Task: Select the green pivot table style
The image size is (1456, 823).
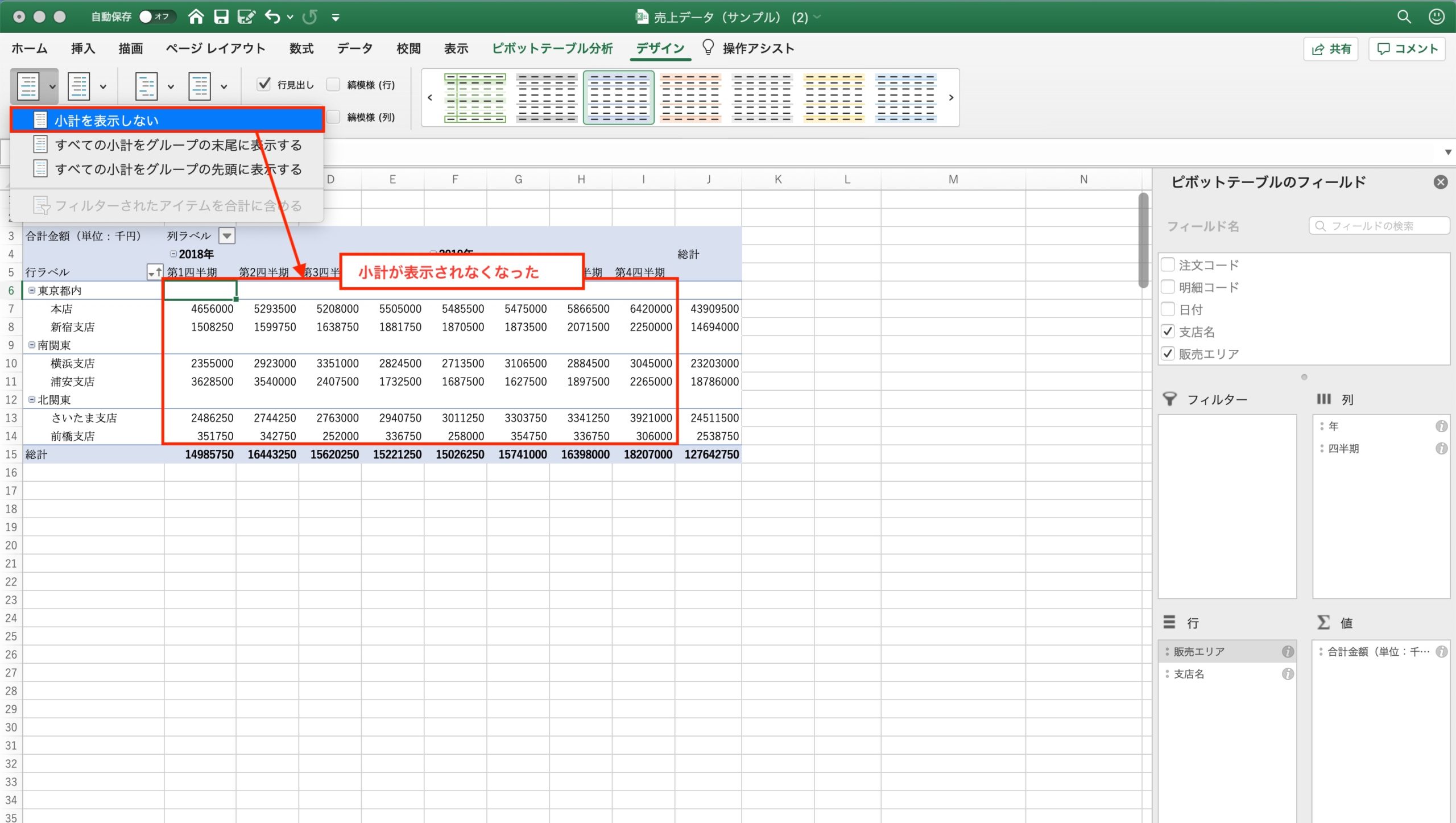Action: pos(475,97)
